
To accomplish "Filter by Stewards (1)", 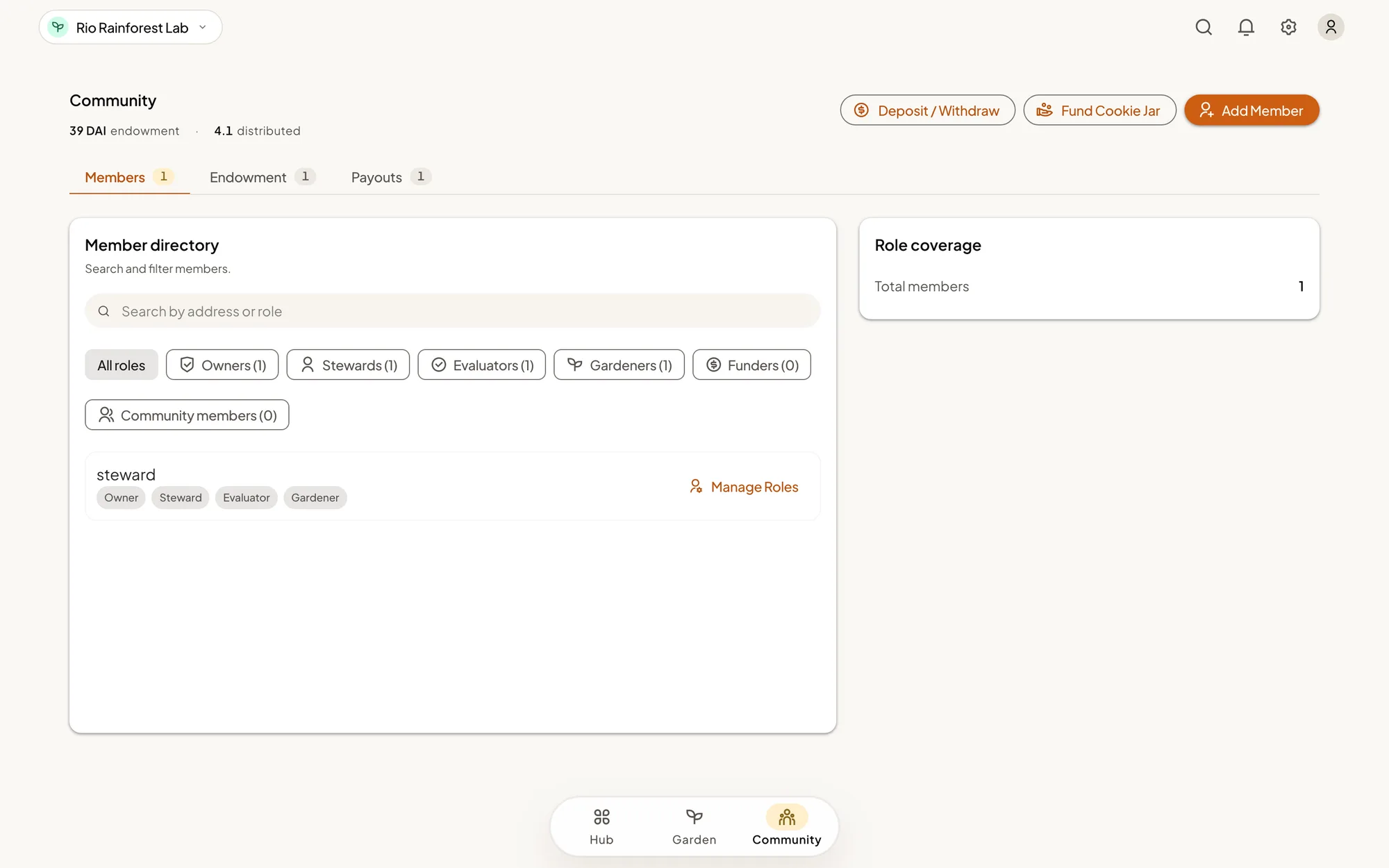I will pos(348,365).
